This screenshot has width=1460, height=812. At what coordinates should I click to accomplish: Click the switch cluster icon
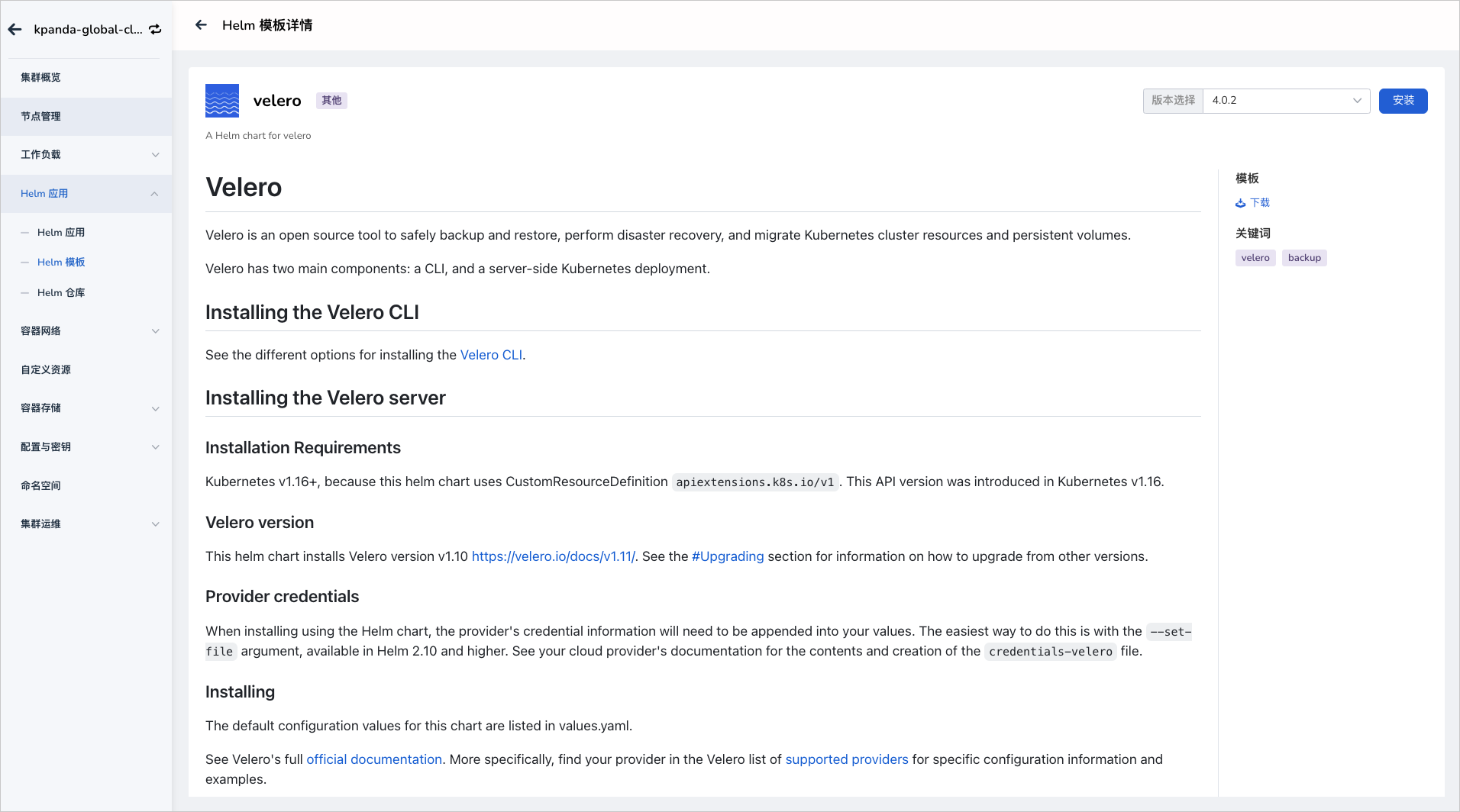(x=155, y=30)
